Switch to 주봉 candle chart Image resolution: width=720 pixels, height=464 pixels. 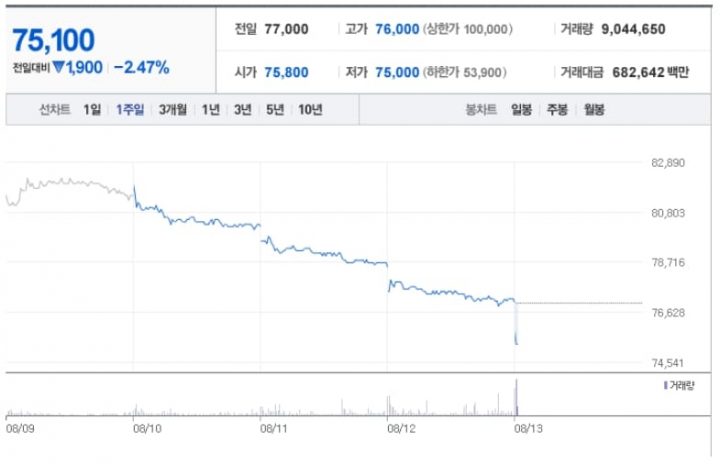(x=557, y=110)
